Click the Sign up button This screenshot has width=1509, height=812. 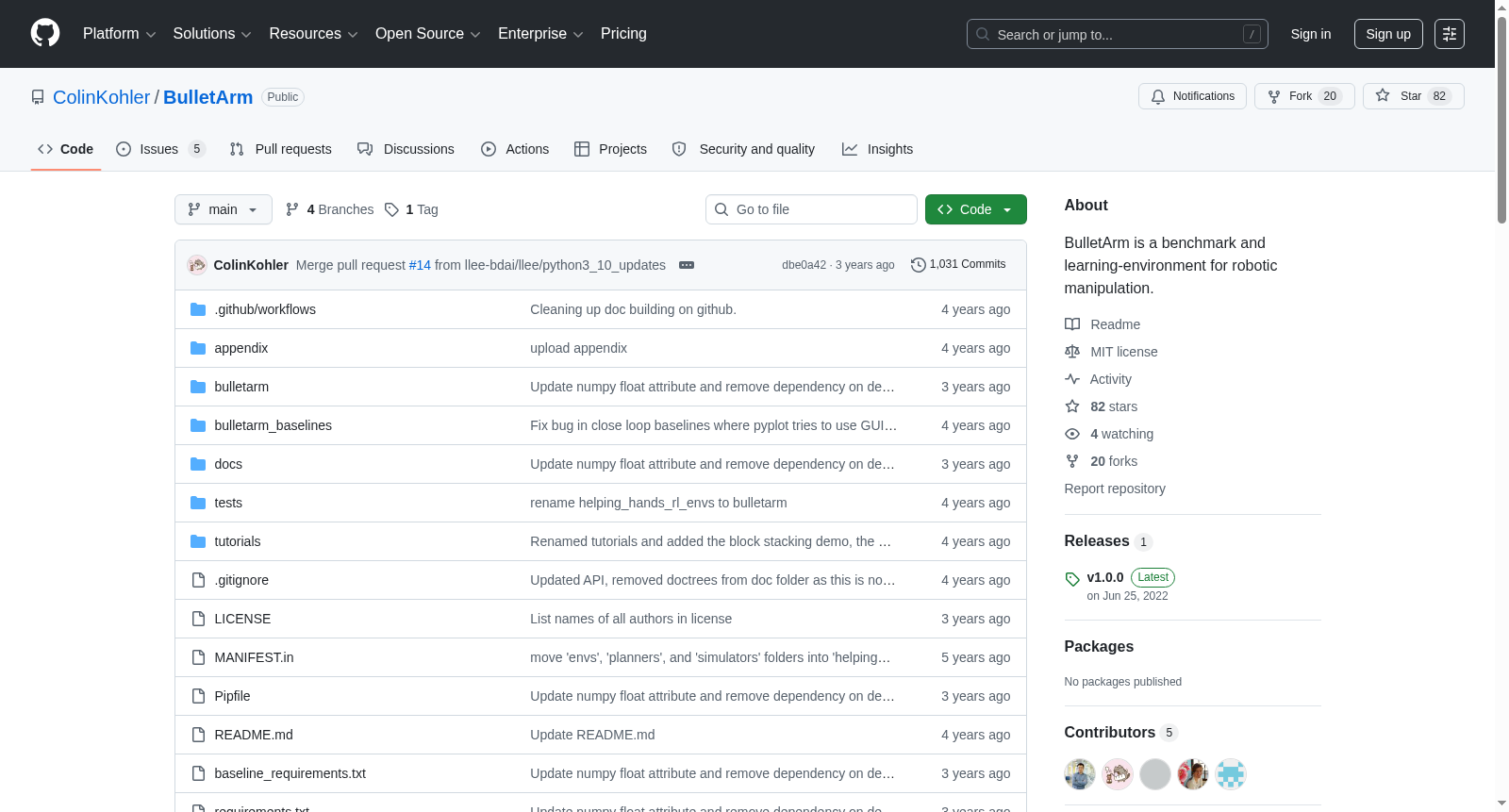1388,34
